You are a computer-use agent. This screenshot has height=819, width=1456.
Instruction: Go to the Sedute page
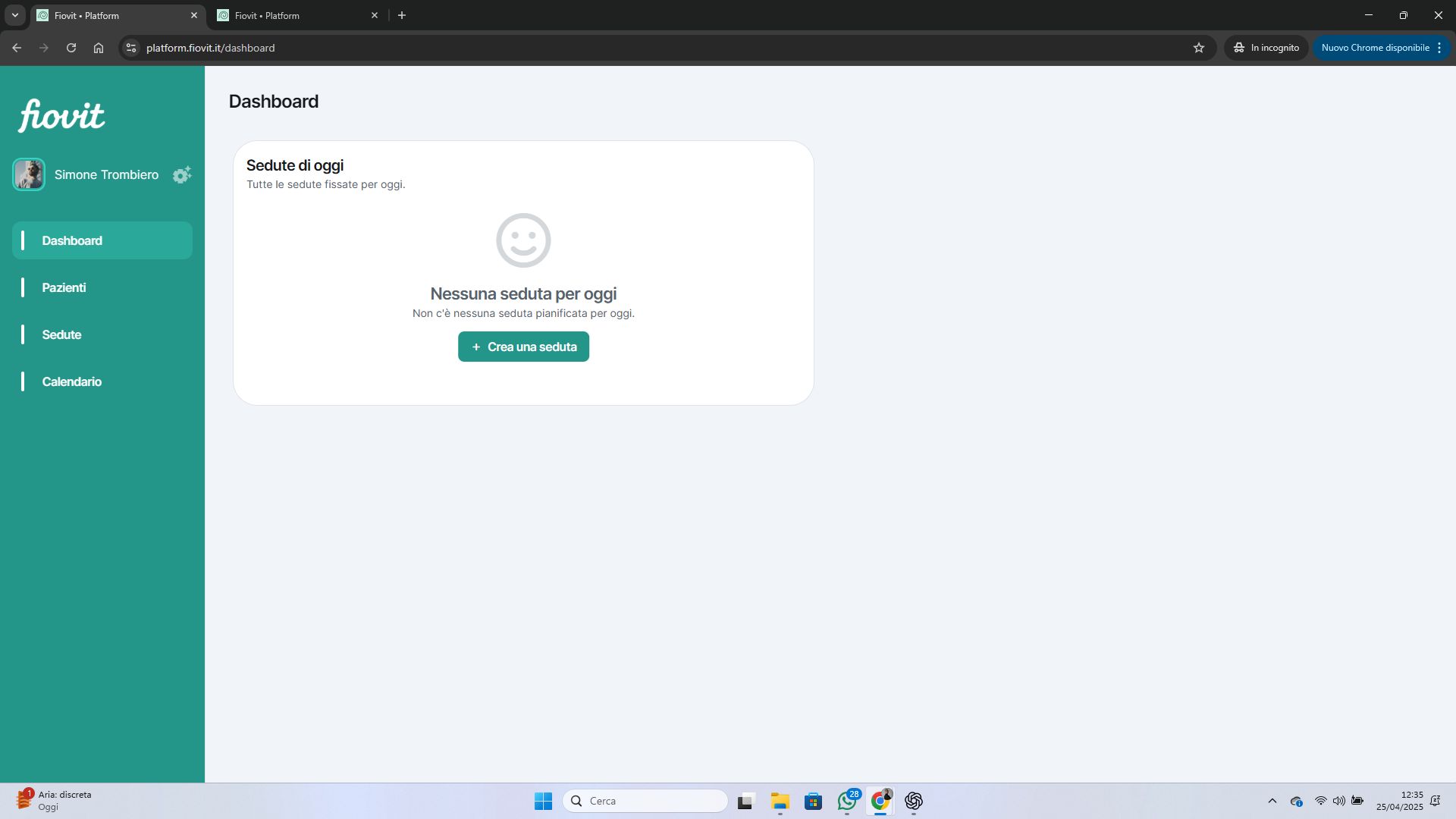coord(61,334)
